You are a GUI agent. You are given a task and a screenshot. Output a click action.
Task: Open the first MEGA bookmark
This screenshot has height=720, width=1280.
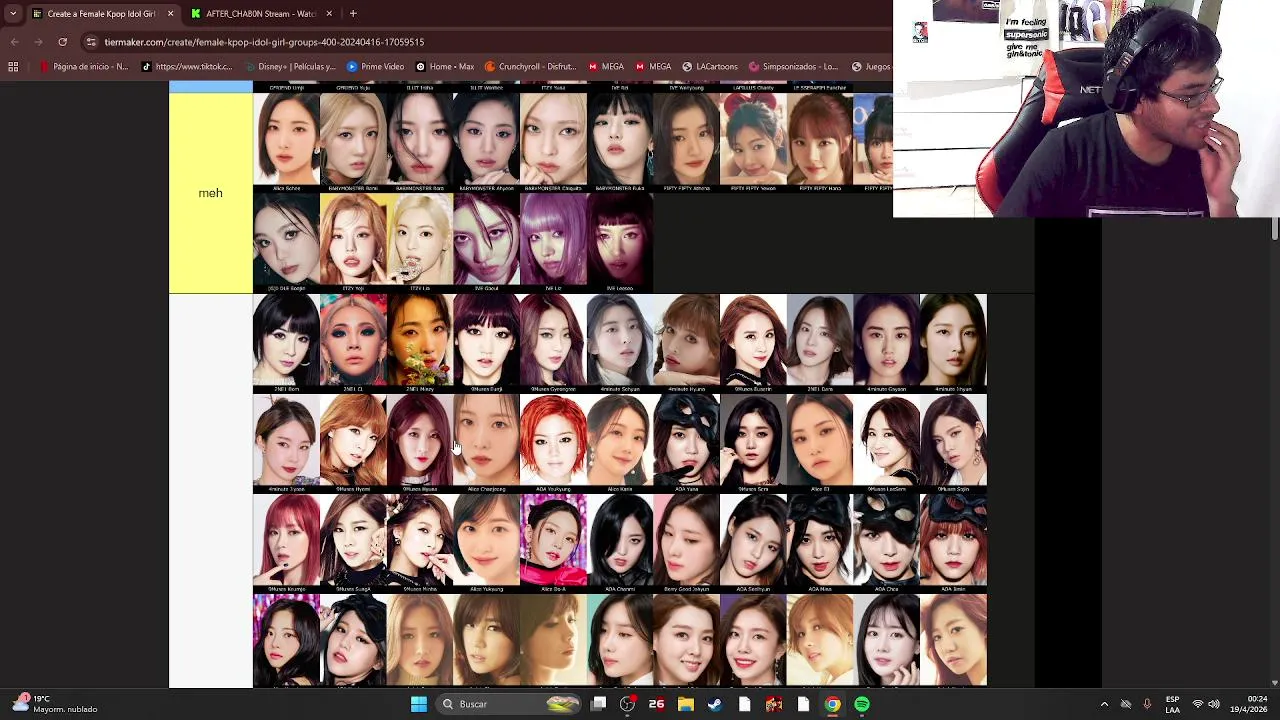pos(606,67)
